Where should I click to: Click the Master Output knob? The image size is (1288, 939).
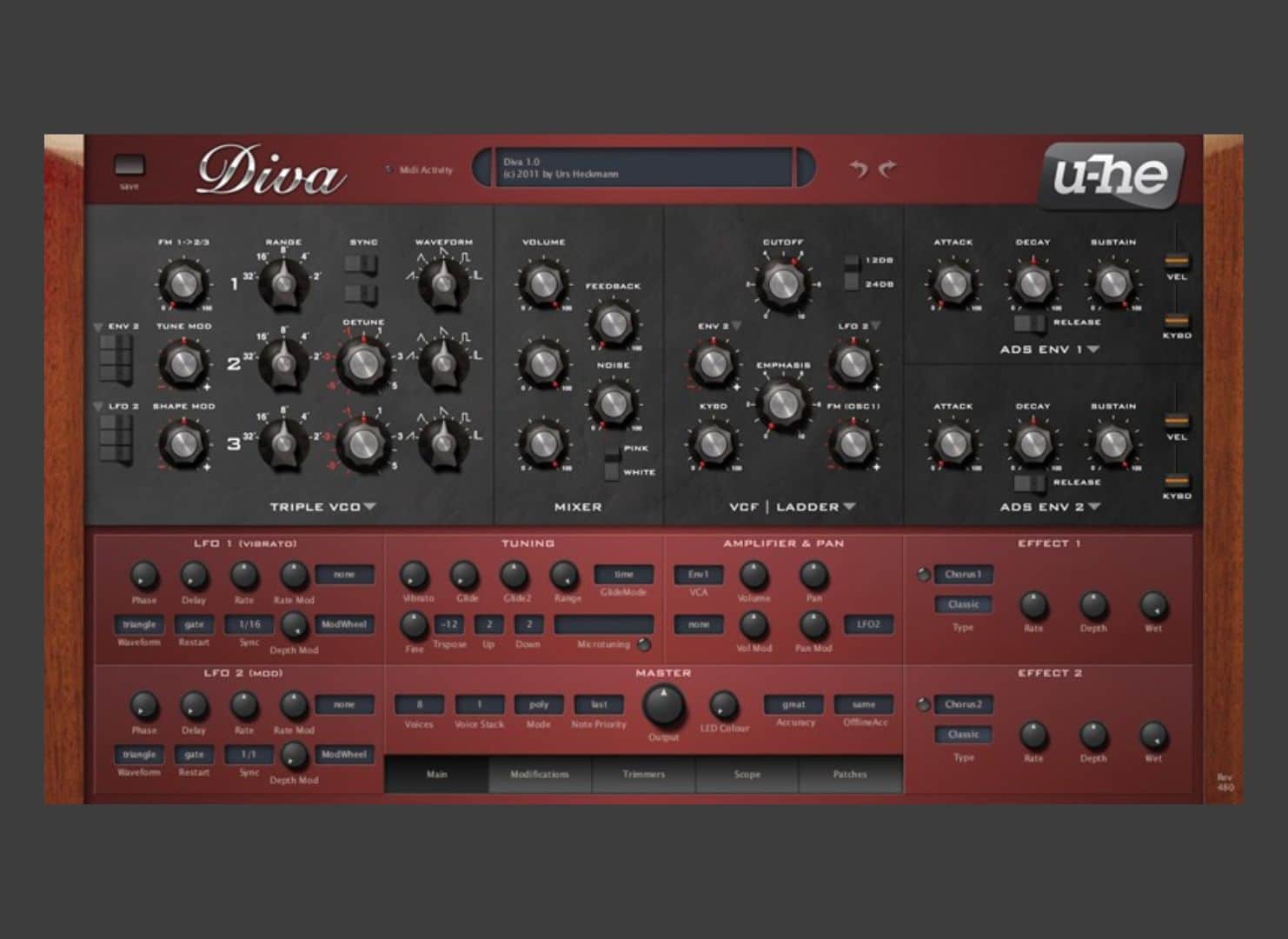663,705
